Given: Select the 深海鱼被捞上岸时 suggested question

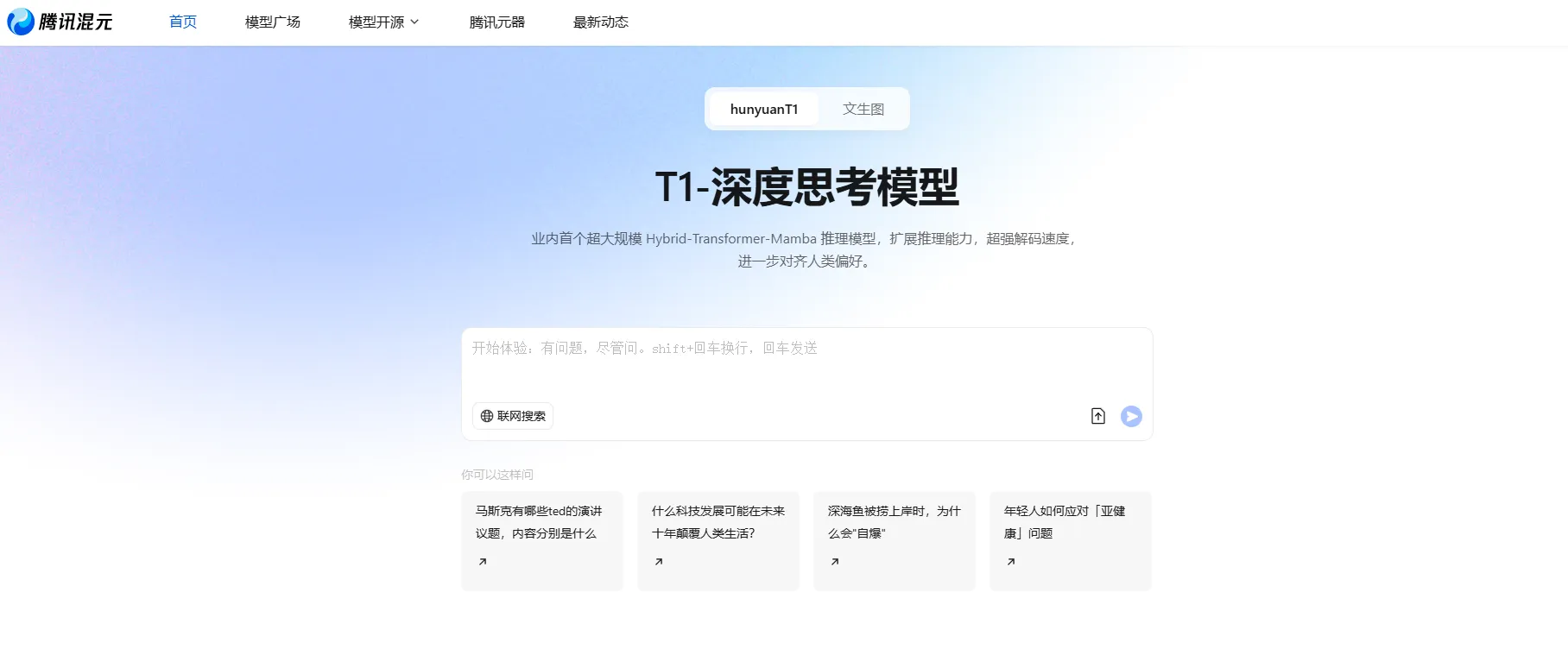Looking at the screenshot, I should pyautogui.click(x=894, y=523).
